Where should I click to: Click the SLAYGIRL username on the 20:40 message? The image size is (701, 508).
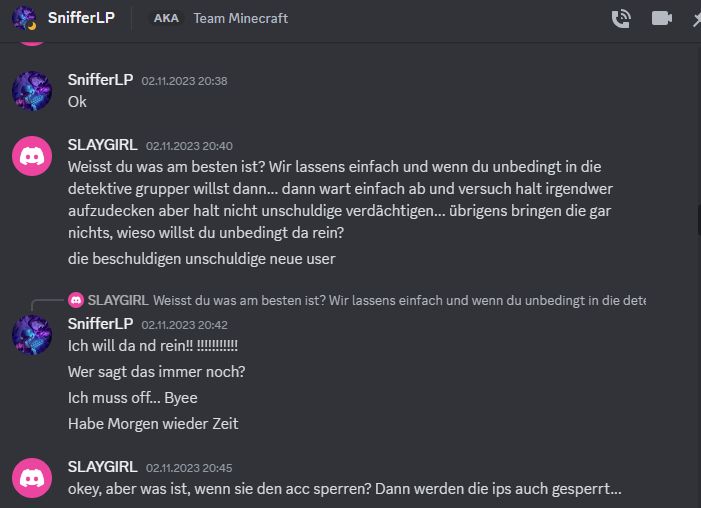(x=102, y=145)
